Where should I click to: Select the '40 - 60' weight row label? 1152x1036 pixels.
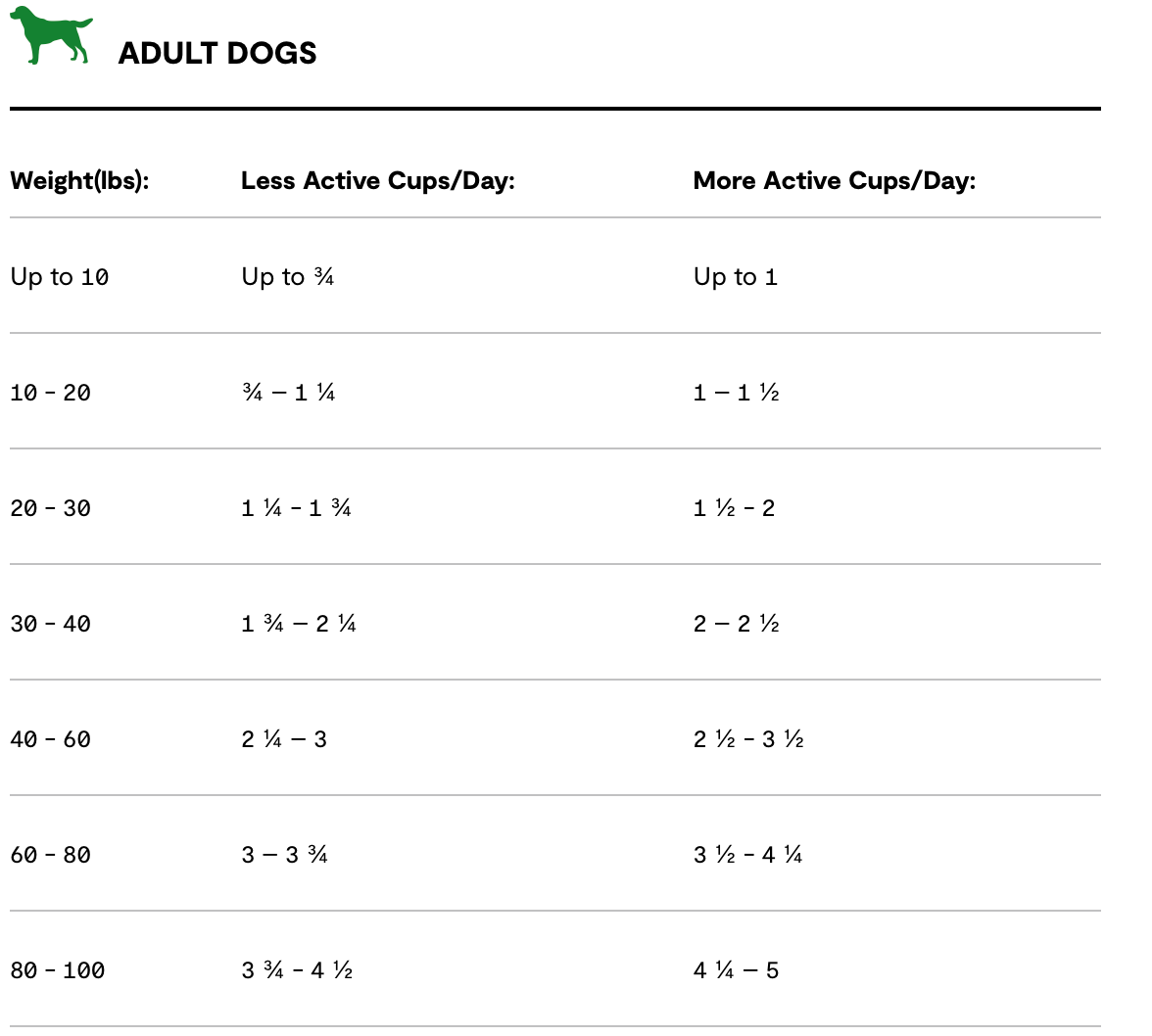click(50, 739)
